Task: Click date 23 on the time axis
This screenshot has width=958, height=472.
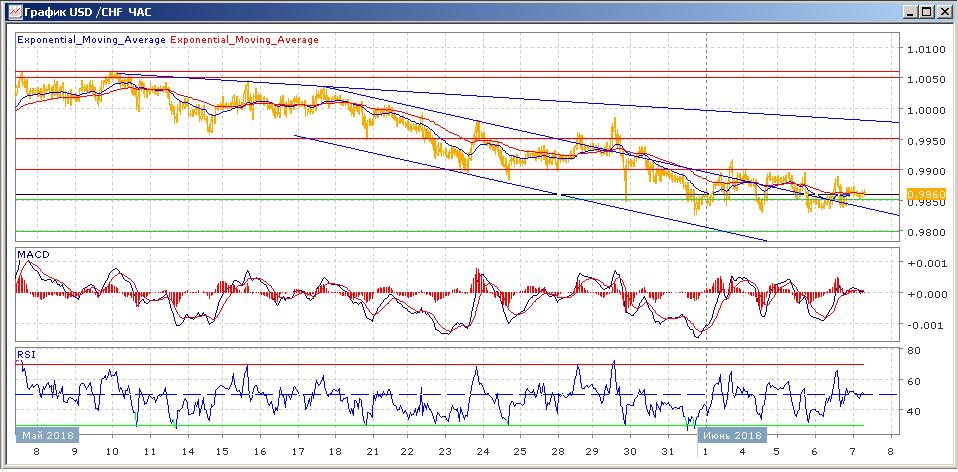Action: (445, 452)
